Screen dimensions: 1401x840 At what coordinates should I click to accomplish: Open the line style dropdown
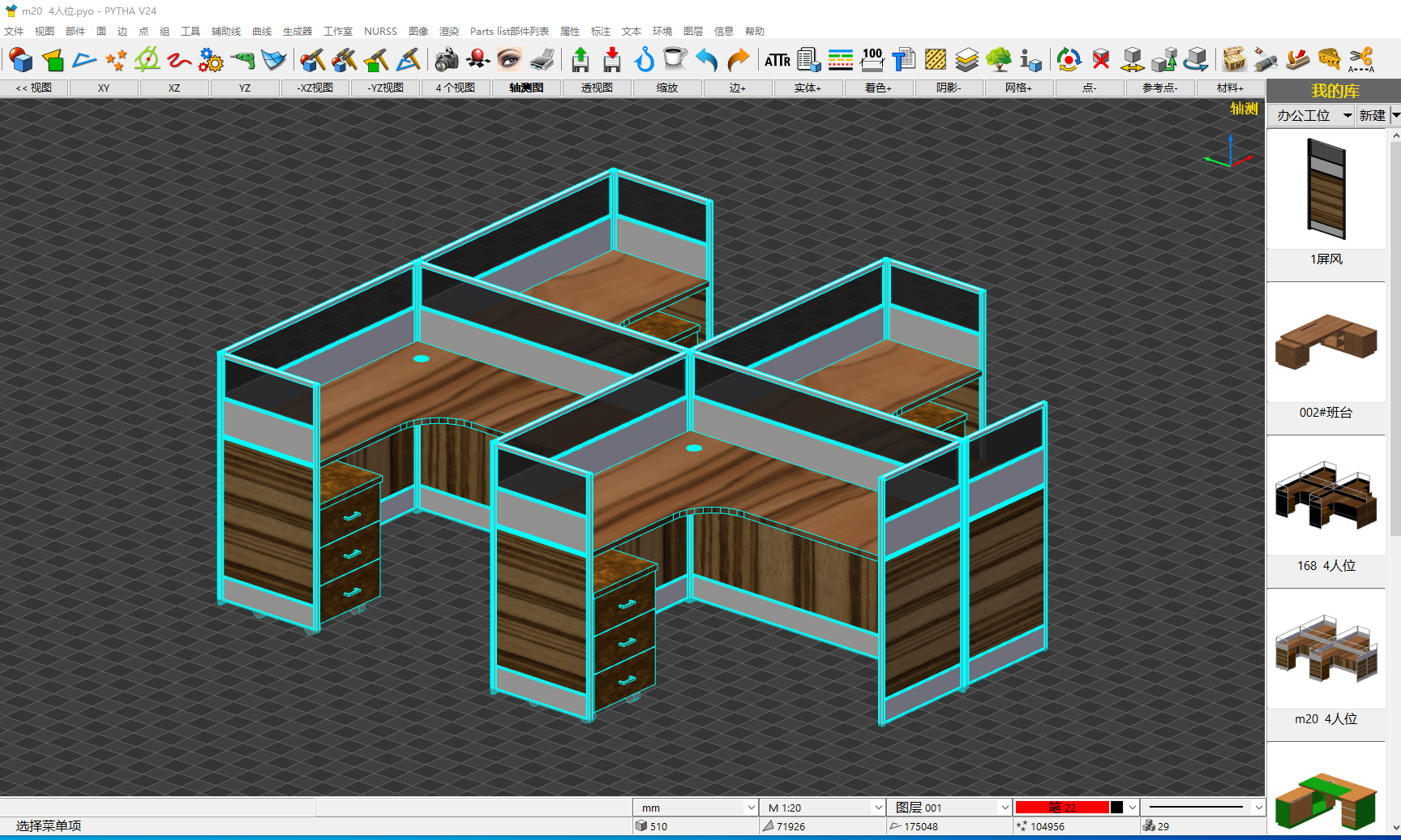(x=1203, y=808)
